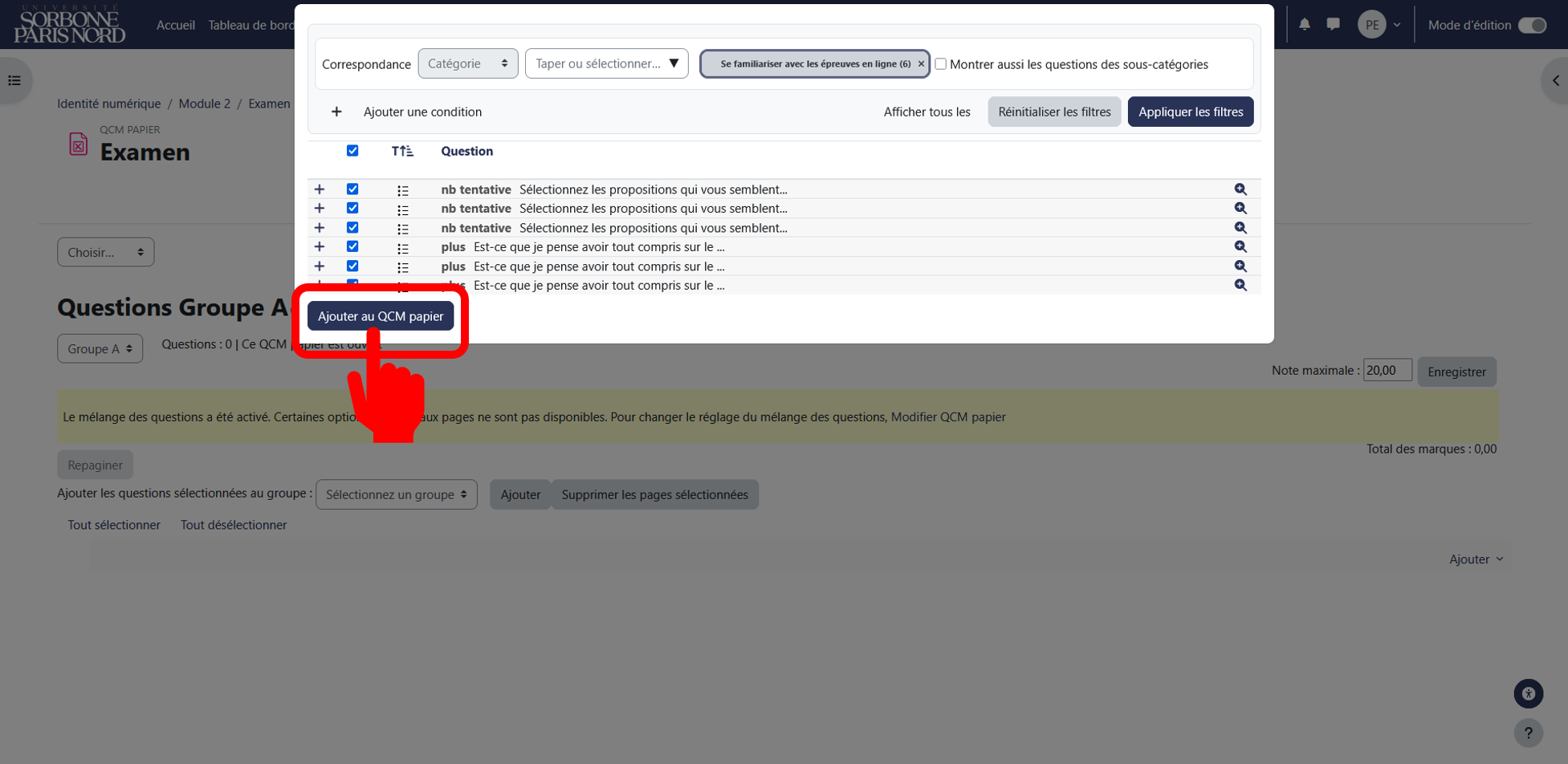Screen dimensions: 1568x764
Task: Go to Accueil in the top navigation
Action: click(x=176, y=25)
